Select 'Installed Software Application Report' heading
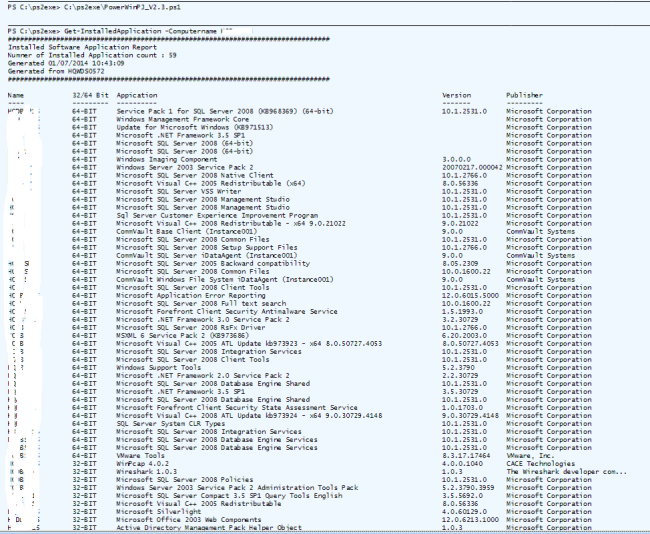650x534 pixels. click(x=82, y=47)
